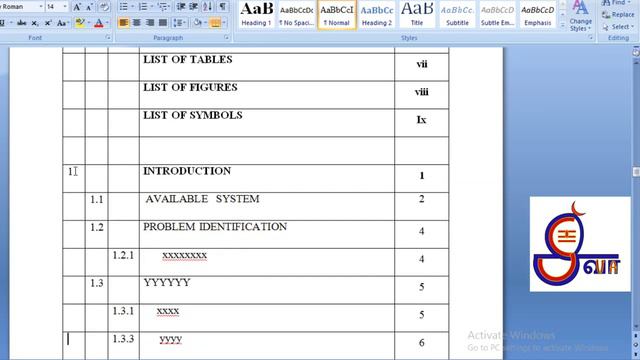Apply the Subtitle style
Viewport: 640px width, 360px height.
point(457,15)
